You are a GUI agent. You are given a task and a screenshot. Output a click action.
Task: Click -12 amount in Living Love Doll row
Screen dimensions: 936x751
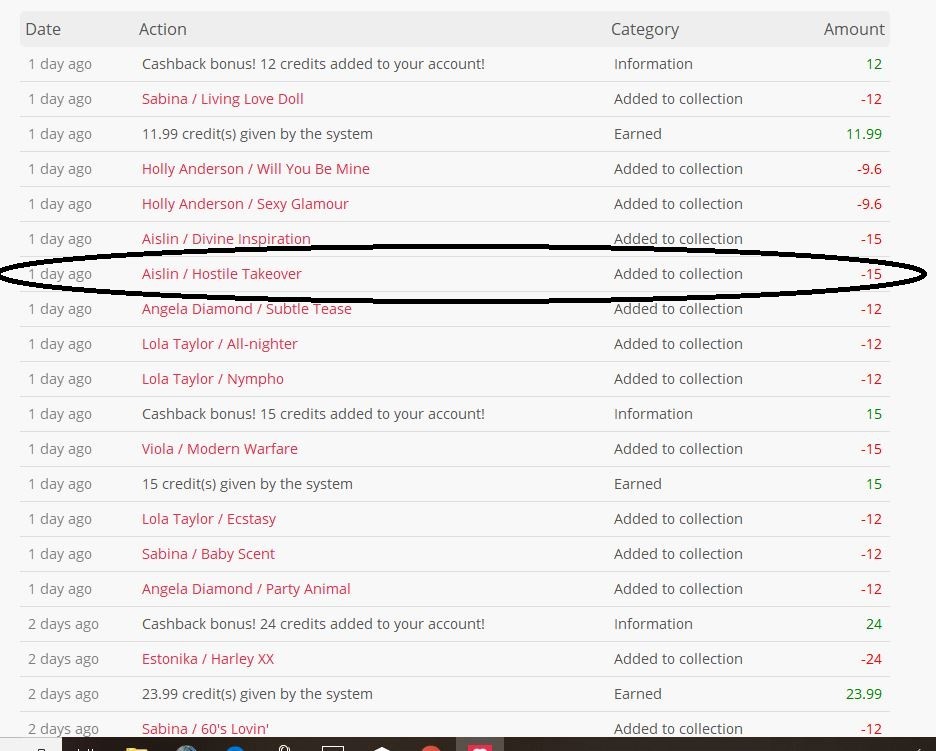[x=871, y=99]
